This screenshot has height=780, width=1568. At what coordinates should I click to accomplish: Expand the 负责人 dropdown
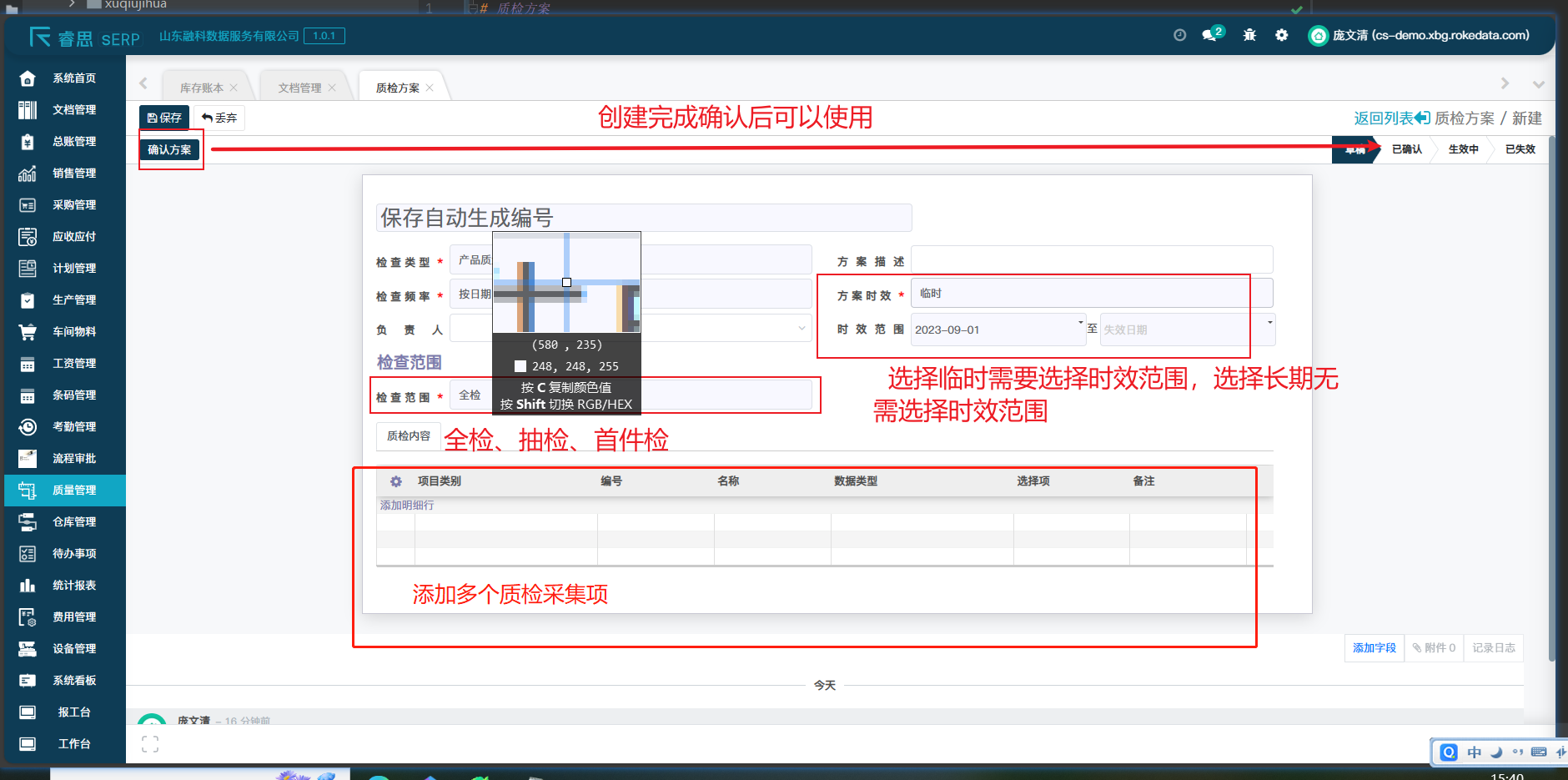(801, 329)
